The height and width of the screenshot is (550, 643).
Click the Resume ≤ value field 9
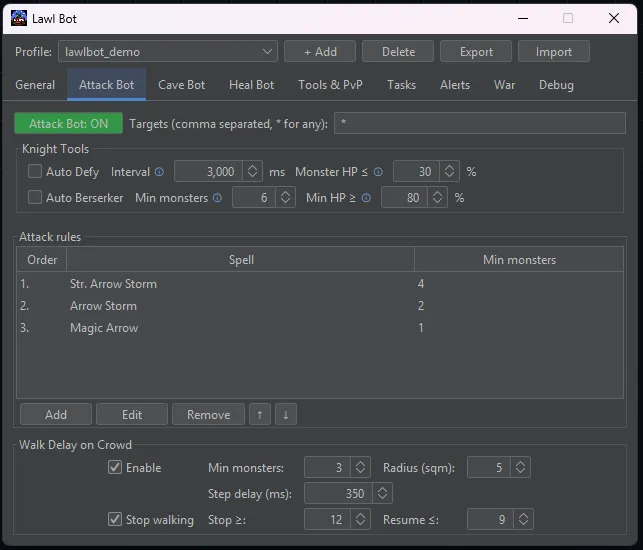(x=490, y=519)
